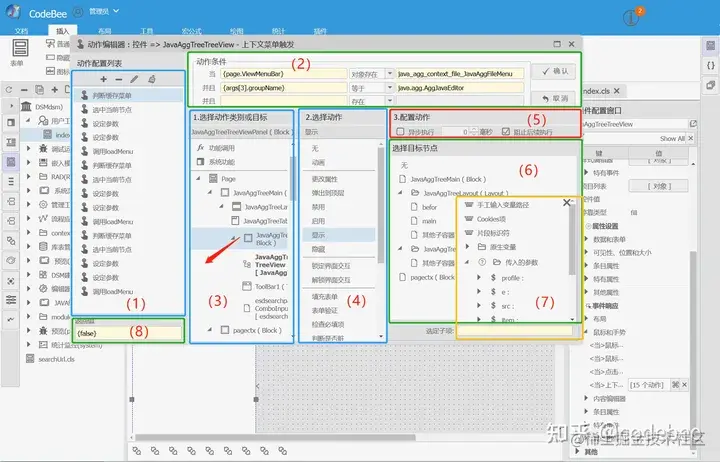720x462 pixels.
Task: Click the 系统功能 item icon
Action: point(200,162)
